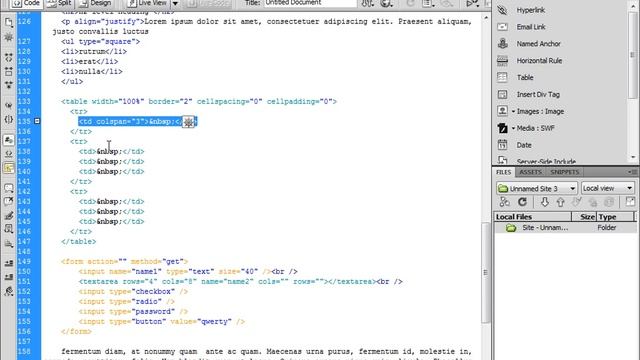Click the Insert panel scroll down arrow

point(633,157)
